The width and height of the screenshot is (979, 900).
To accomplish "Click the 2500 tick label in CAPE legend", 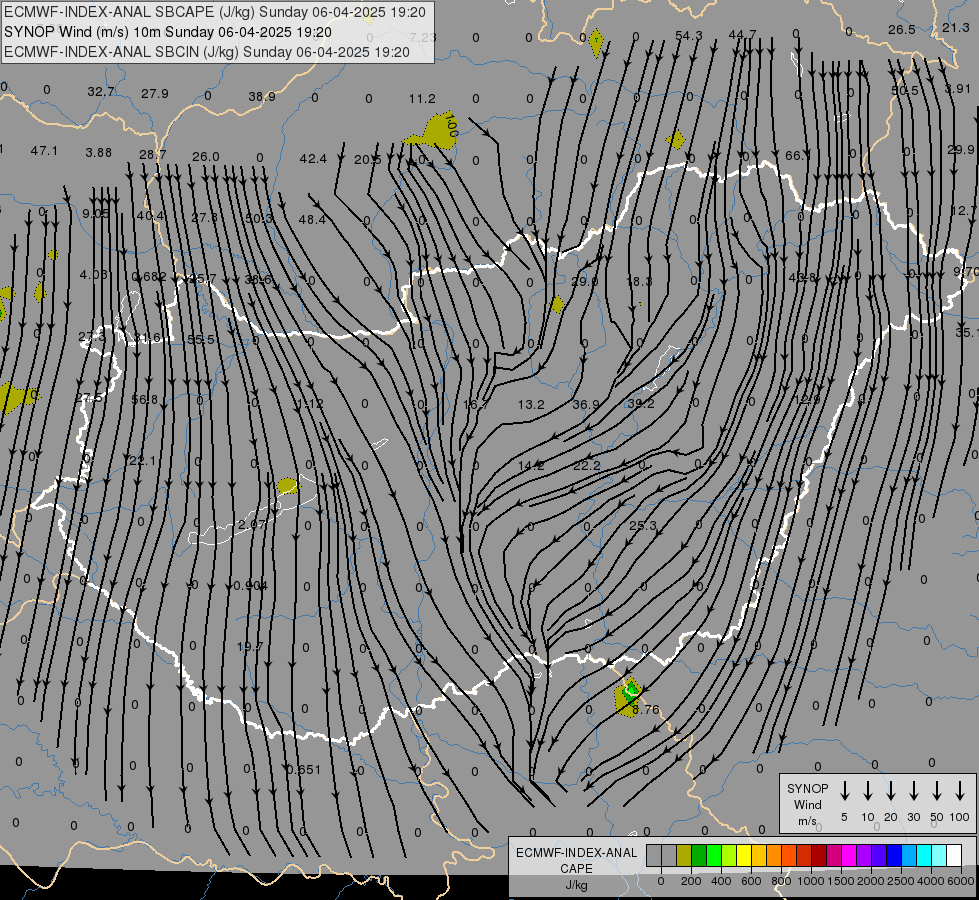I will point(901,881).
